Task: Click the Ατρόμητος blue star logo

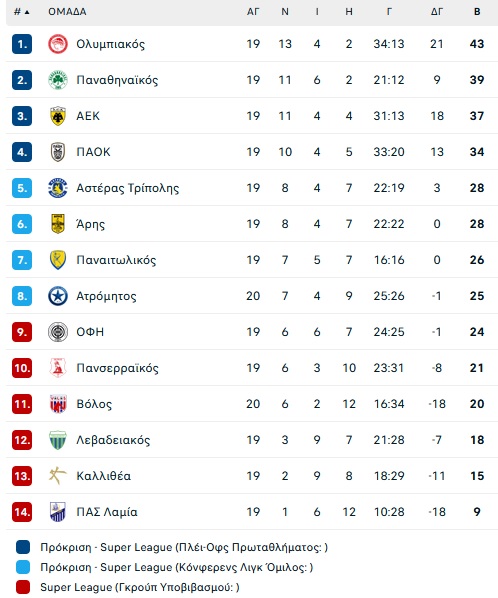Action: click(x=58, y=296)
